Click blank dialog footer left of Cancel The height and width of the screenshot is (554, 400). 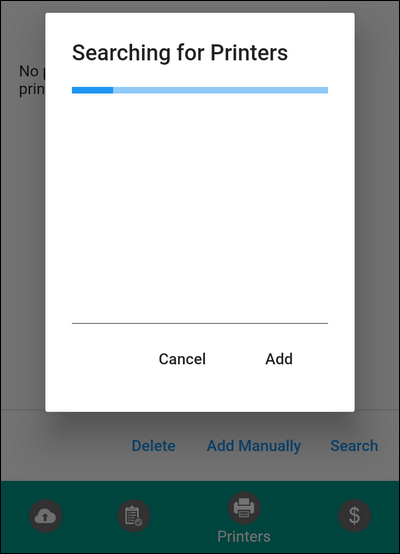click(x=106, y=359)
